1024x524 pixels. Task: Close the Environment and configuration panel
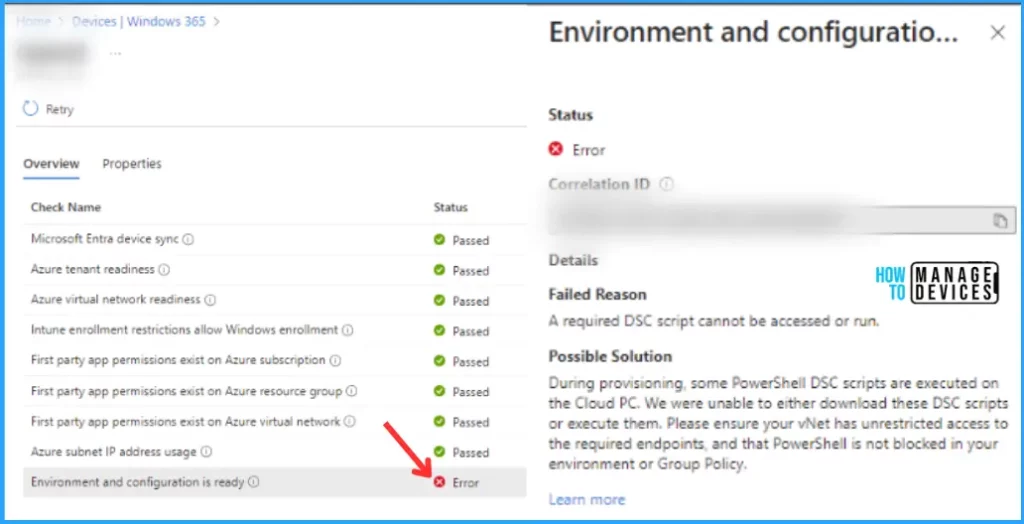pyautogui.click(x=997, y=33)
